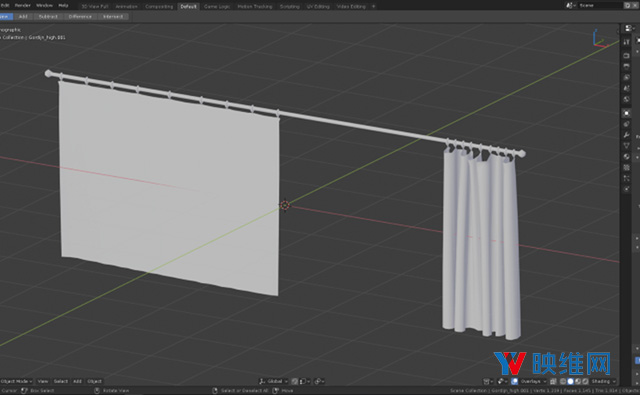Open the Global transform orientation dropdown
The height and width of the screenshot is (395, 640).
click(273, 382)
